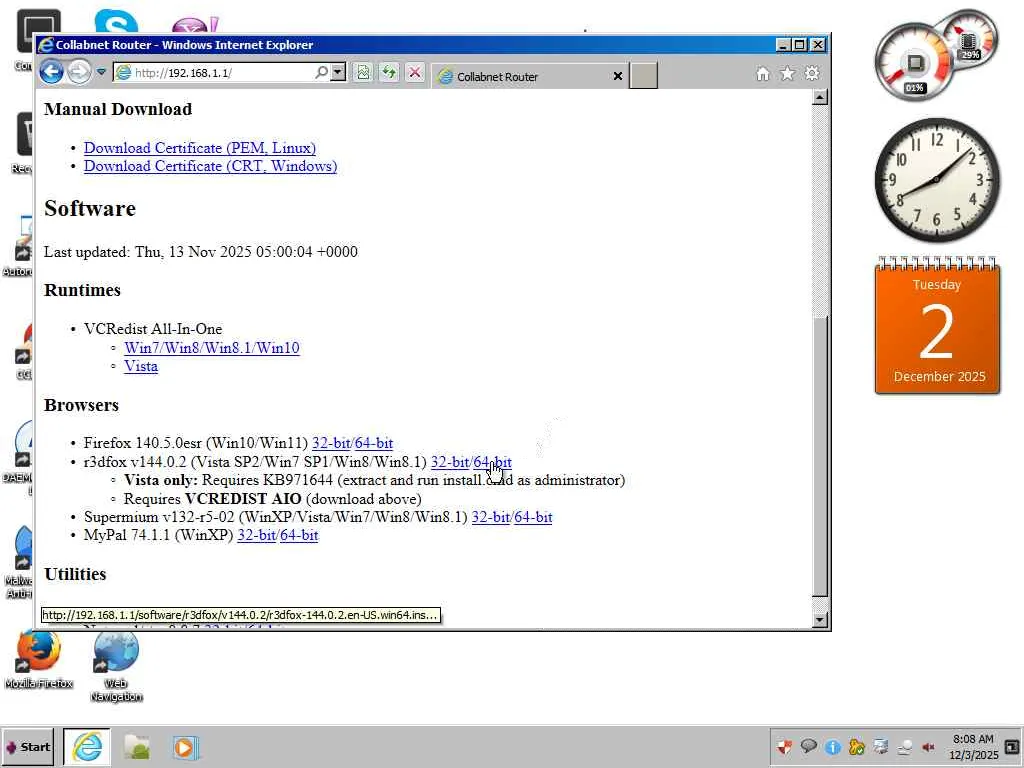Download Firefox 140.5.0esr 32-bit
1024x768 pixels.
click(x=331, y=443)
